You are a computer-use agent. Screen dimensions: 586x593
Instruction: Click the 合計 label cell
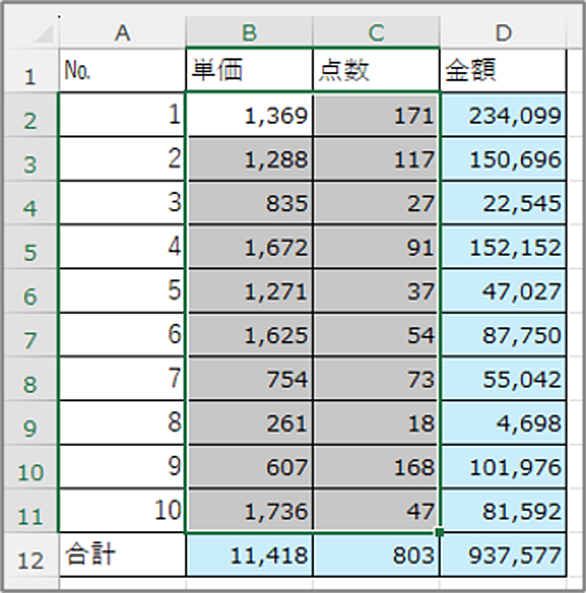coord(123,555)
